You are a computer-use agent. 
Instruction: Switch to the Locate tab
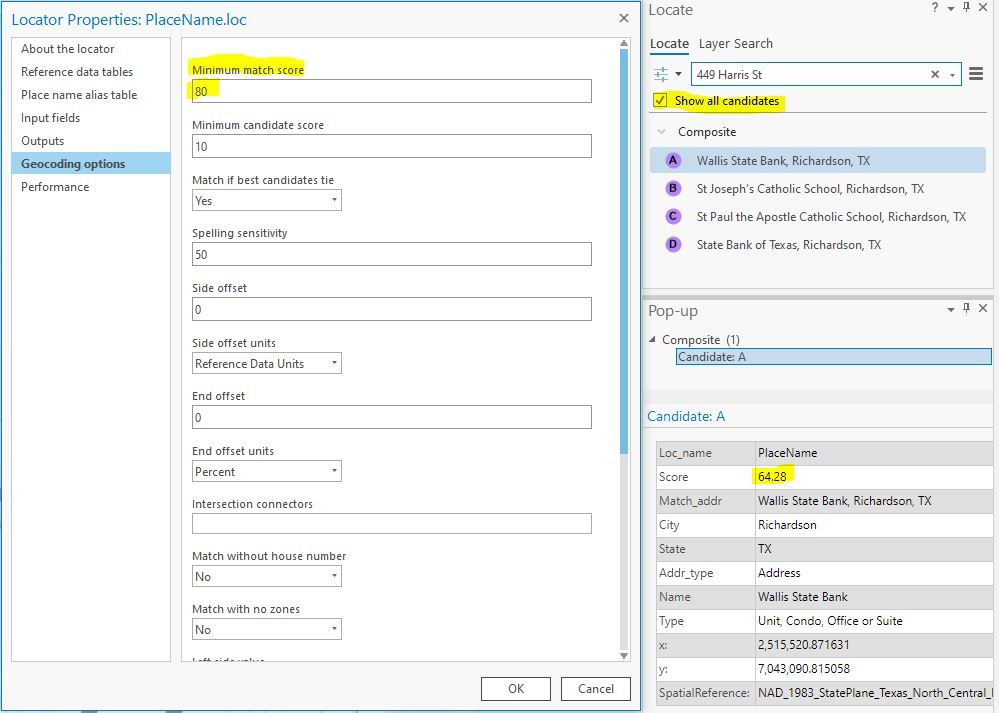tap(669, 44)
